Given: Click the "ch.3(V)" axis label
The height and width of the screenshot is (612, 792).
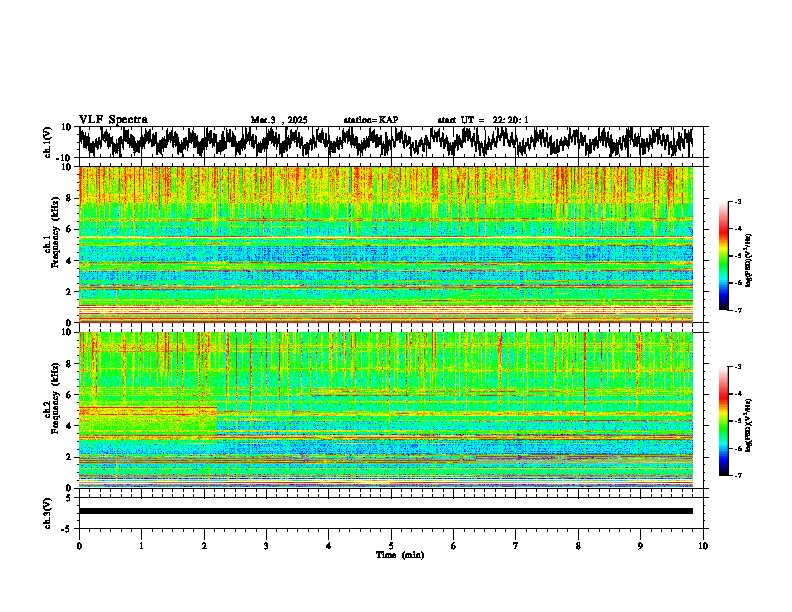Looking at the screenshot, I should (x=48, y=513).
